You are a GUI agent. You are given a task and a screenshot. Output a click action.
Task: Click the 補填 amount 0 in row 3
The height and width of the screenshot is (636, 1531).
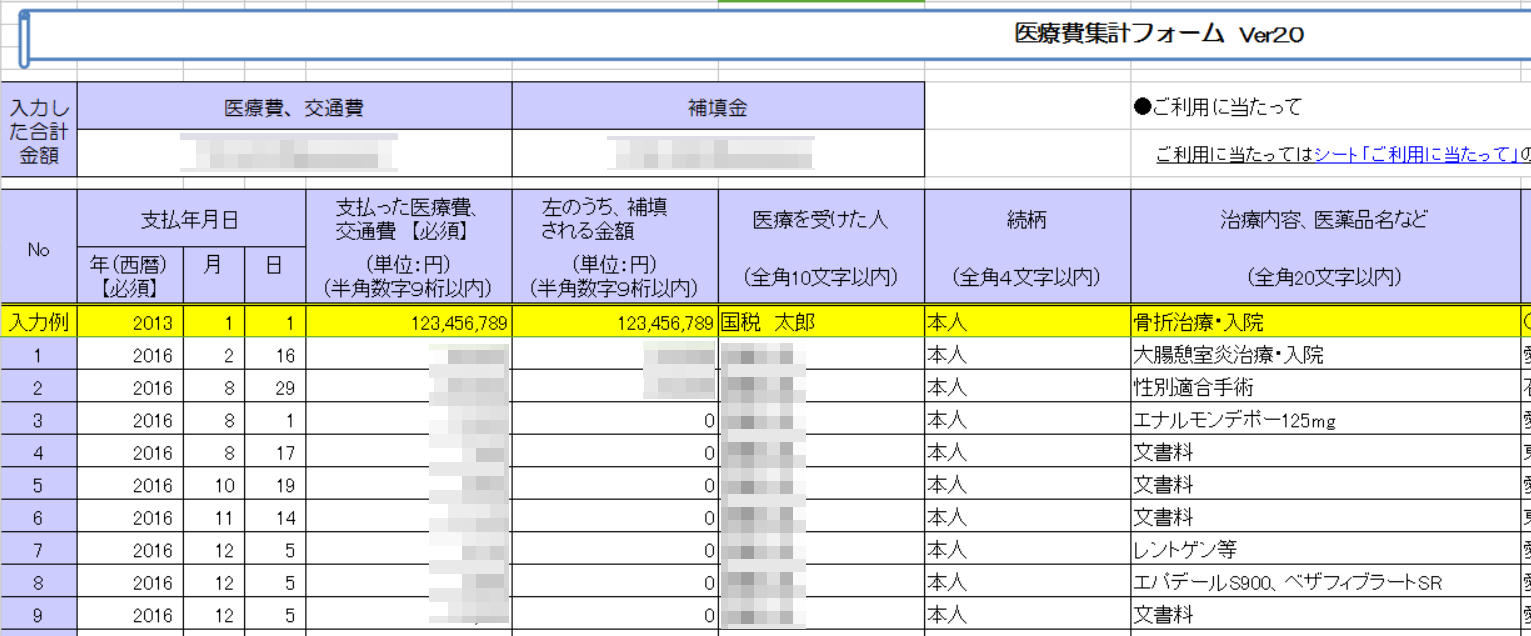615,420
